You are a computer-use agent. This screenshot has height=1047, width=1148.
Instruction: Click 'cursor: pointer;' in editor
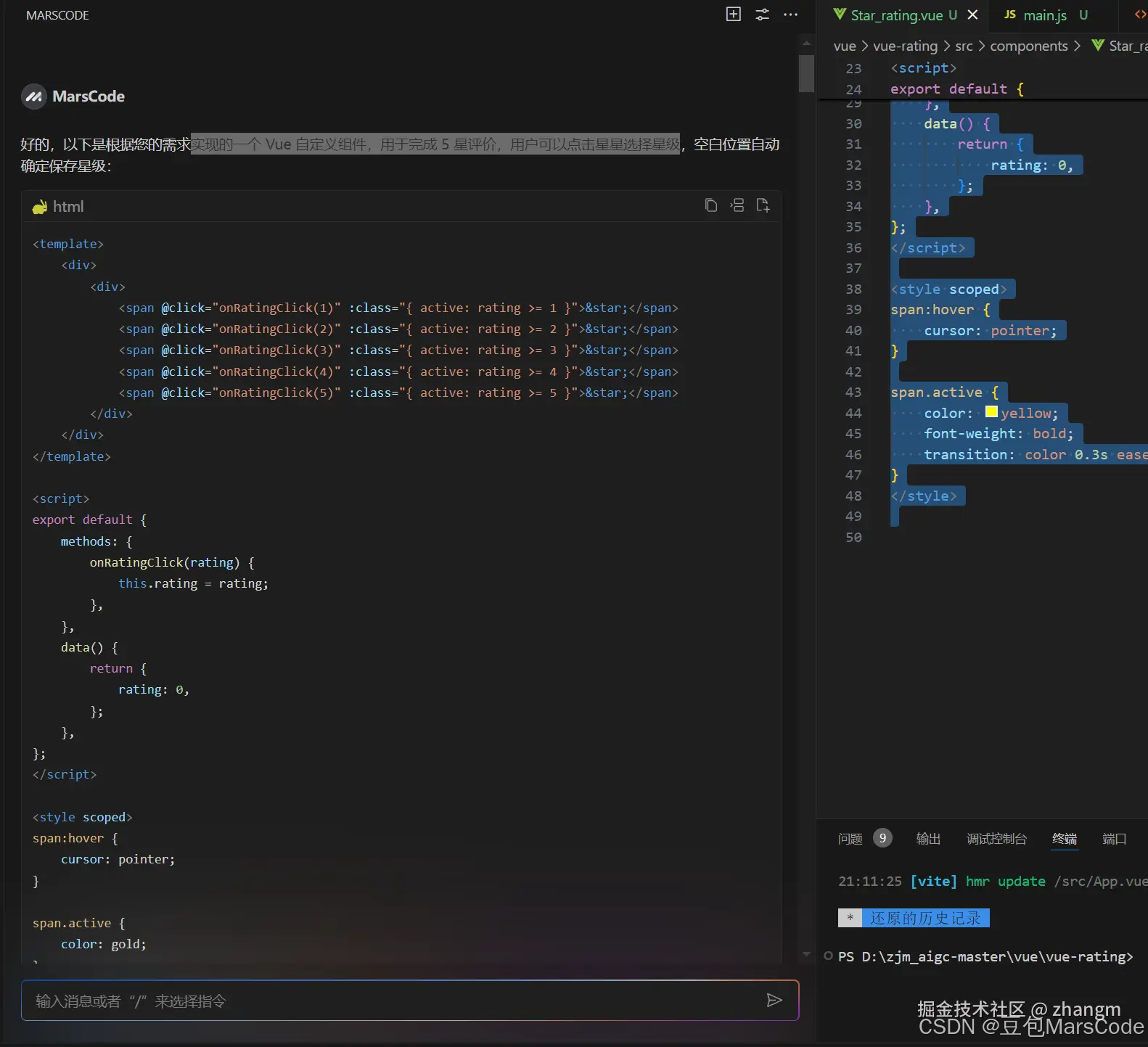pos(990,330)
